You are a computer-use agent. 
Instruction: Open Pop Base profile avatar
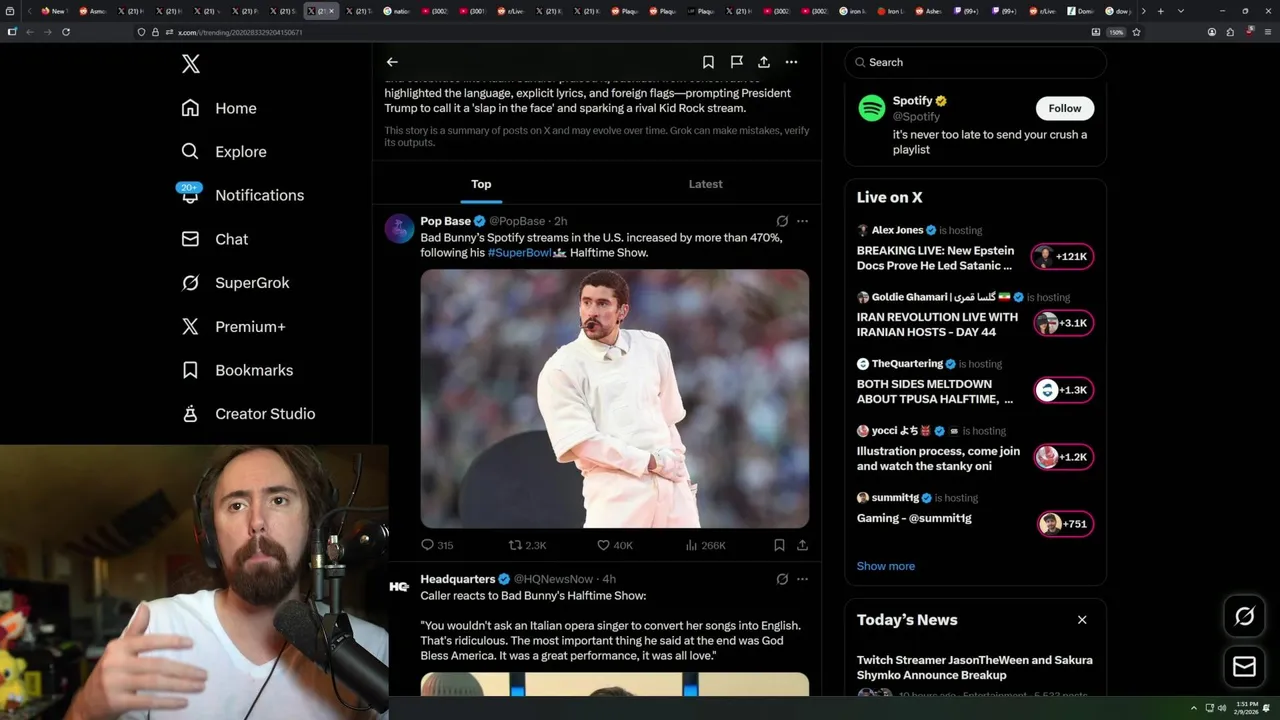click(399, 229)
